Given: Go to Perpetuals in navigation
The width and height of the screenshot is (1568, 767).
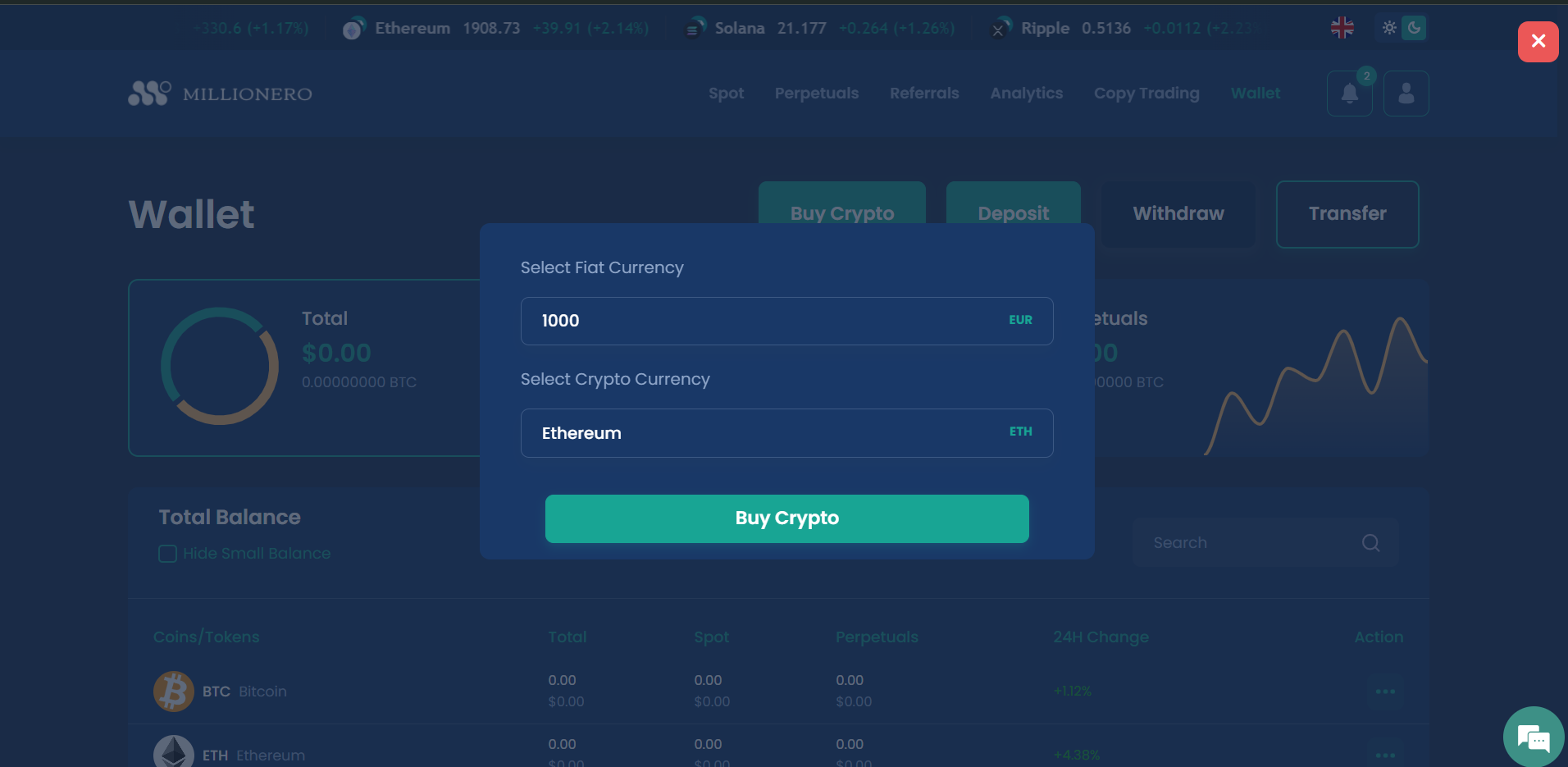Looking at the screenshot, I should point(816,94).
